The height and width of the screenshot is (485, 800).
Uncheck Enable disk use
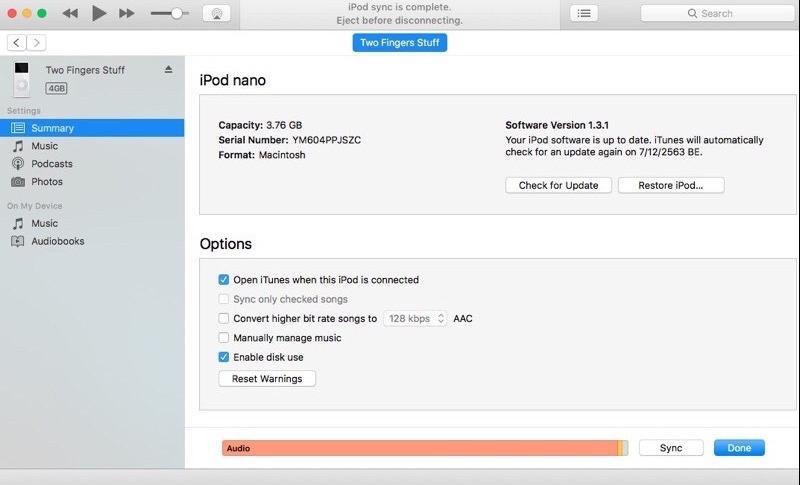[x=223, y=357]
